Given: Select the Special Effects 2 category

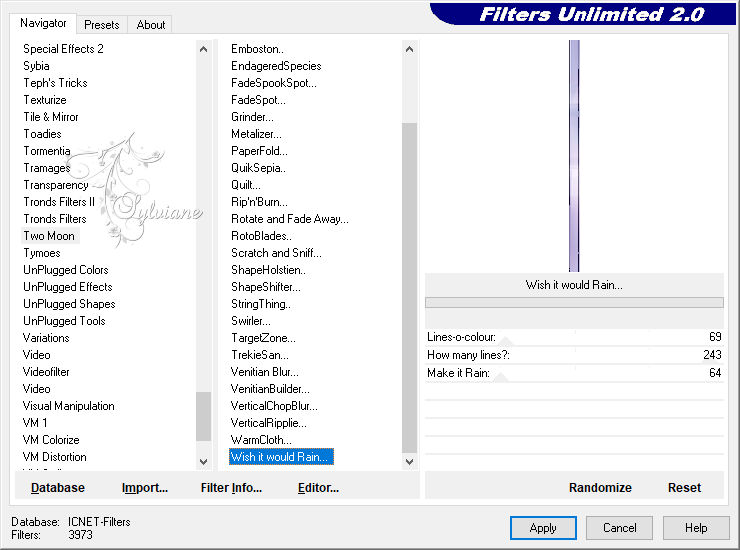Looking at the screenshot, I should point(63,49).
